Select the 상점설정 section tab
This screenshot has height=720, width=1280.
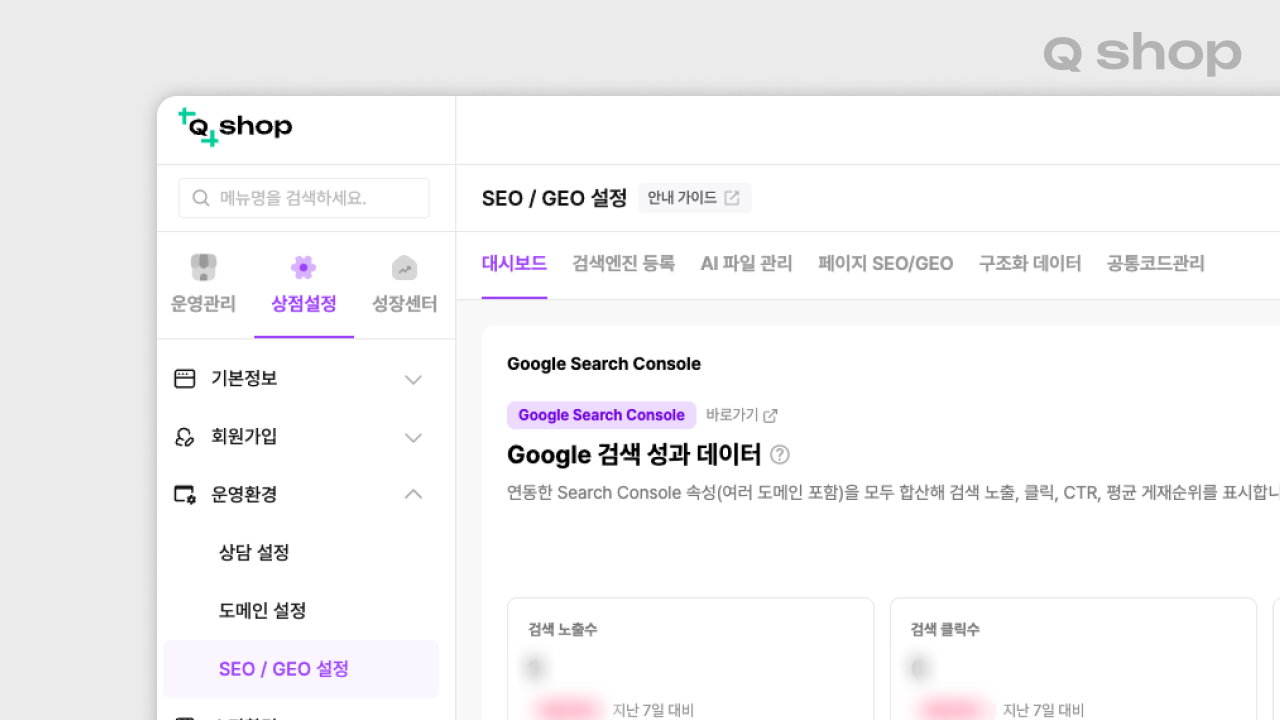[303, 304]
